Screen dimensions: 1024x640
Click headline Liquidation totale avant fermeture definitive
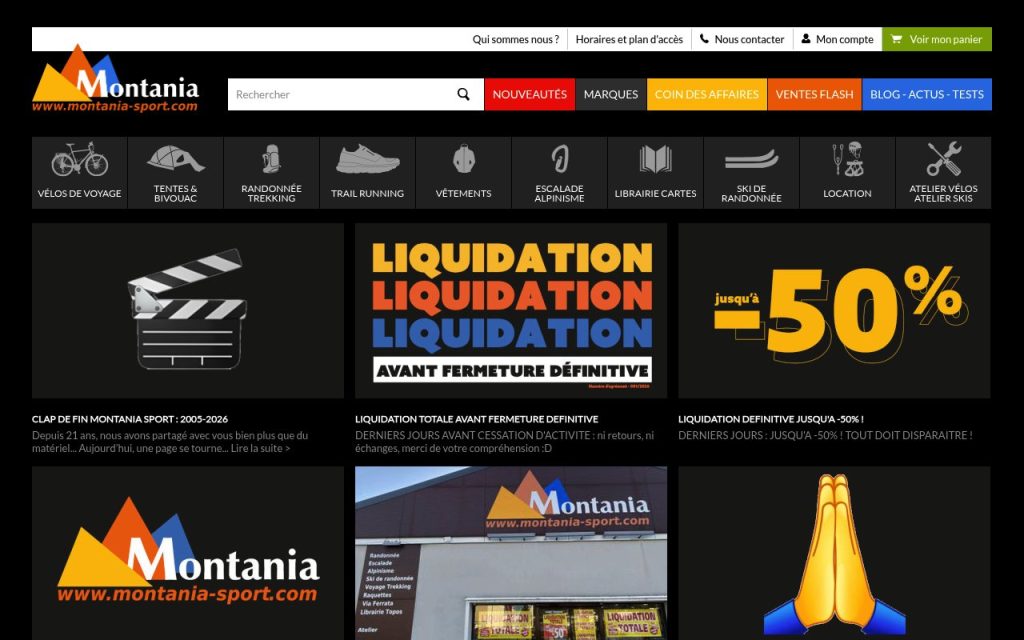[477, 419]
